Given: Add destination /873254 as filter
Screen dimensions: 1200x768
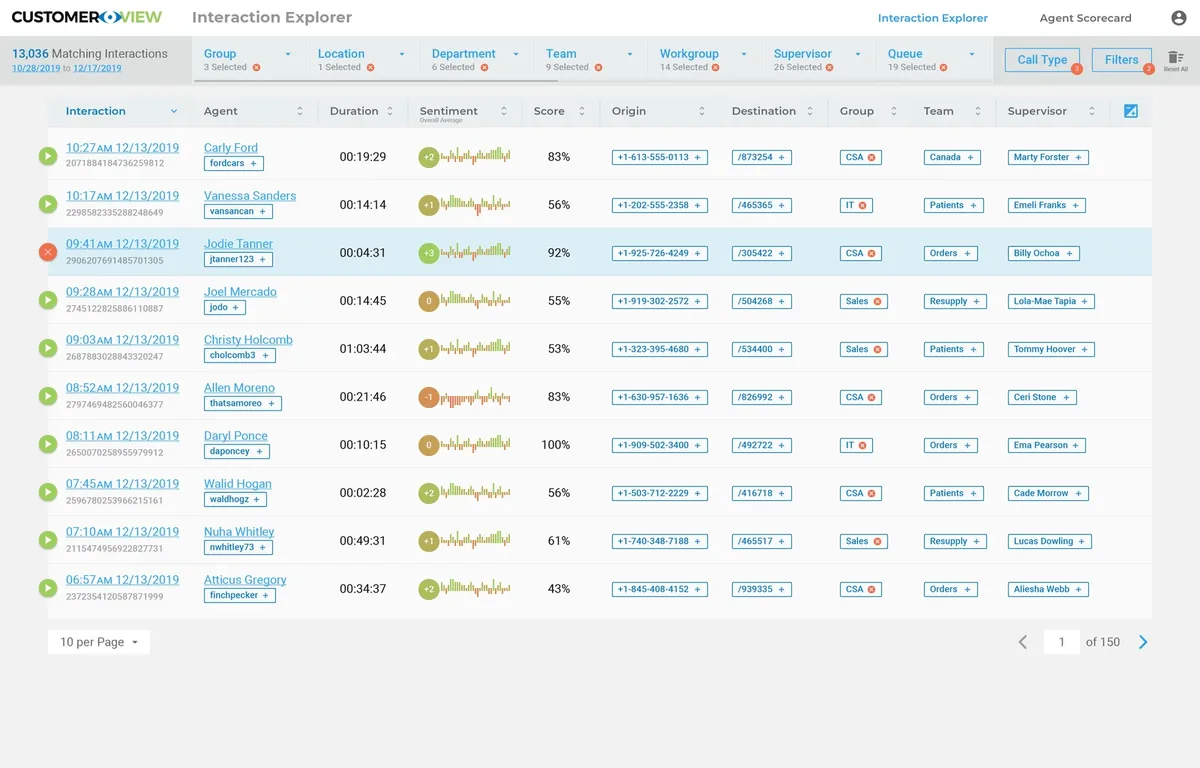Looking at the screenshot, I should (x=762, y=157).
